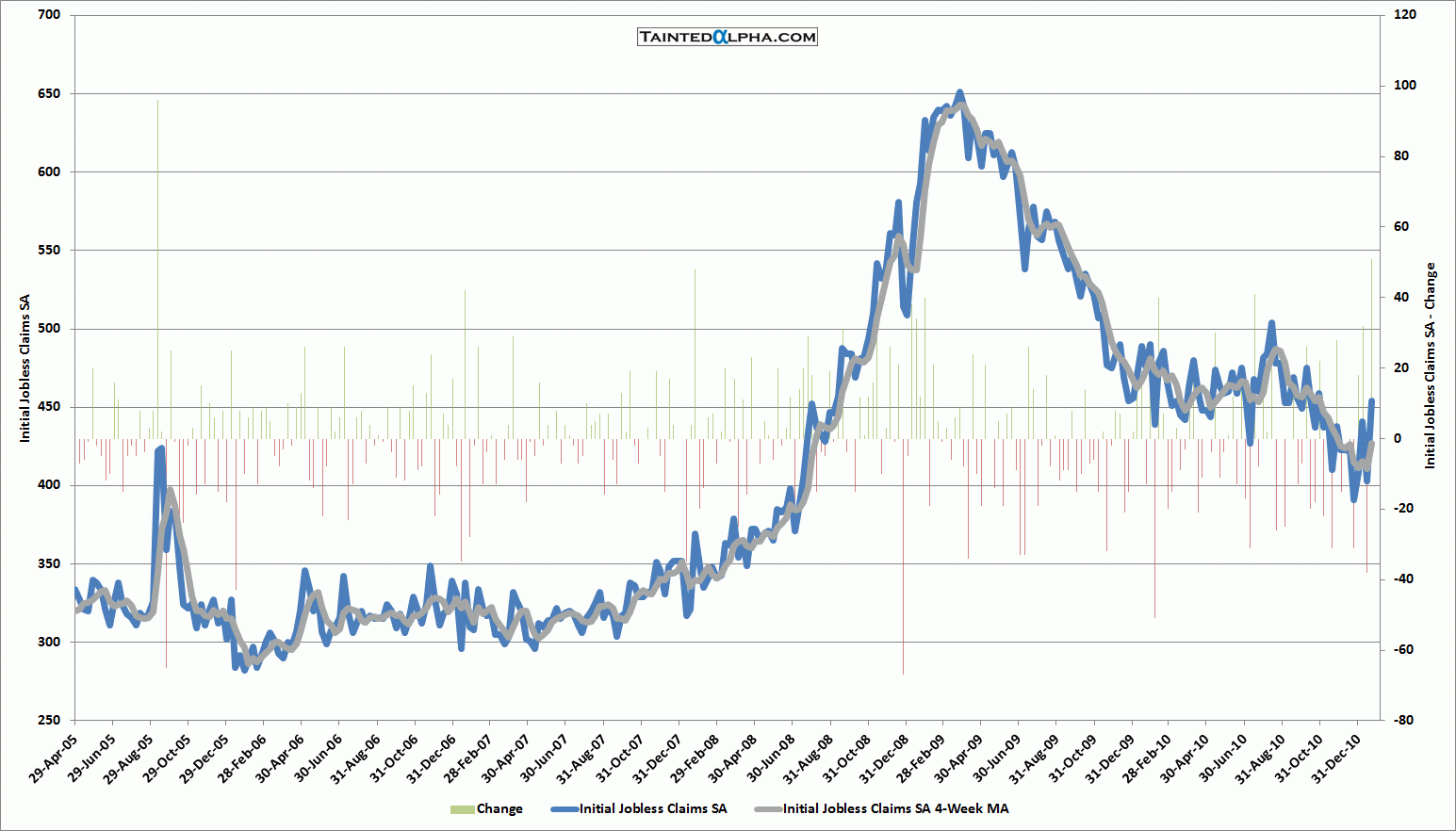Click the 120 value on right axis

[x=1405, y=15]
